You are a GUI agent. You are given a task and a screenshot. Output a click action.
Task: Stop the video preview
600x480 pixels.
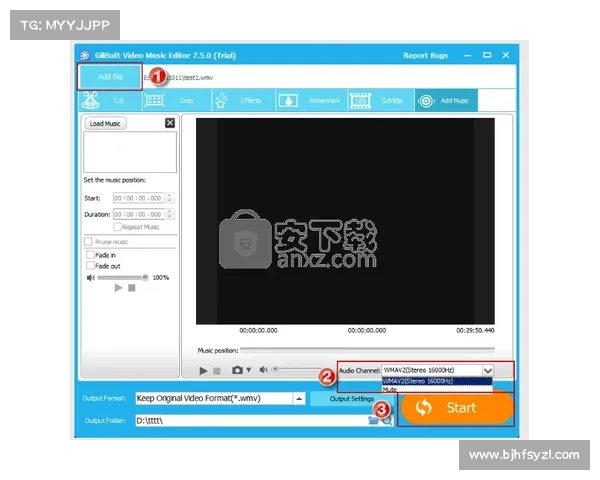coord(217,371)
